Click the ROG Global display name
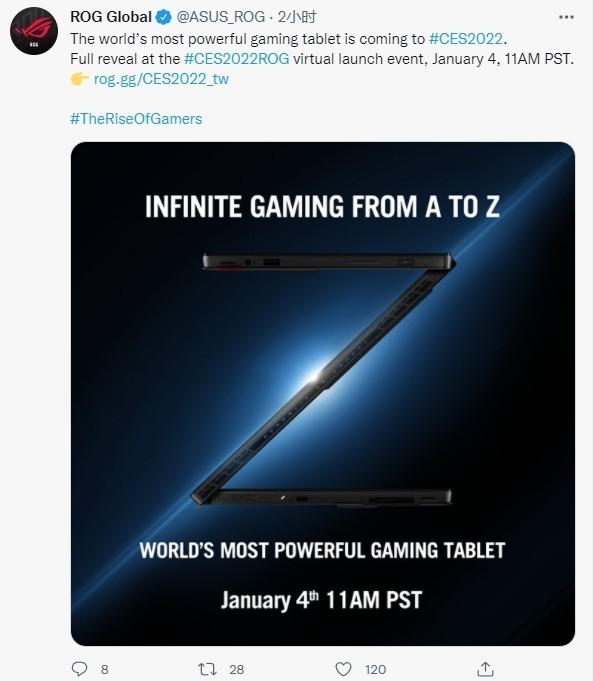593x681 pixels. (x=111, y=17)
